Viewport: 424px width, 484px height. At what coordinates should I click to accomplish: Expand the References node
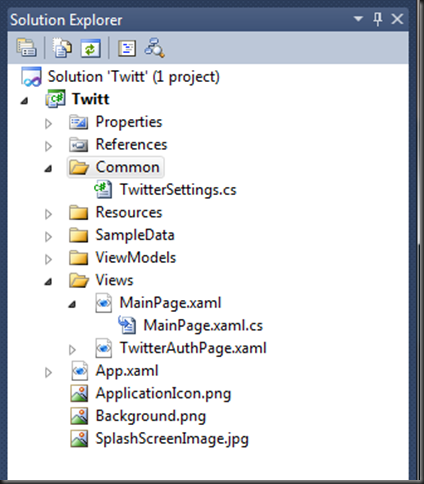(x=48, y=146)
